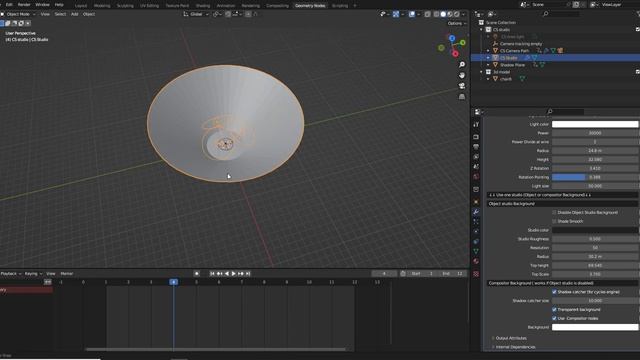Toggle Shade Smooth checkbox
The image size is (640, 360).
click(554, 221)
